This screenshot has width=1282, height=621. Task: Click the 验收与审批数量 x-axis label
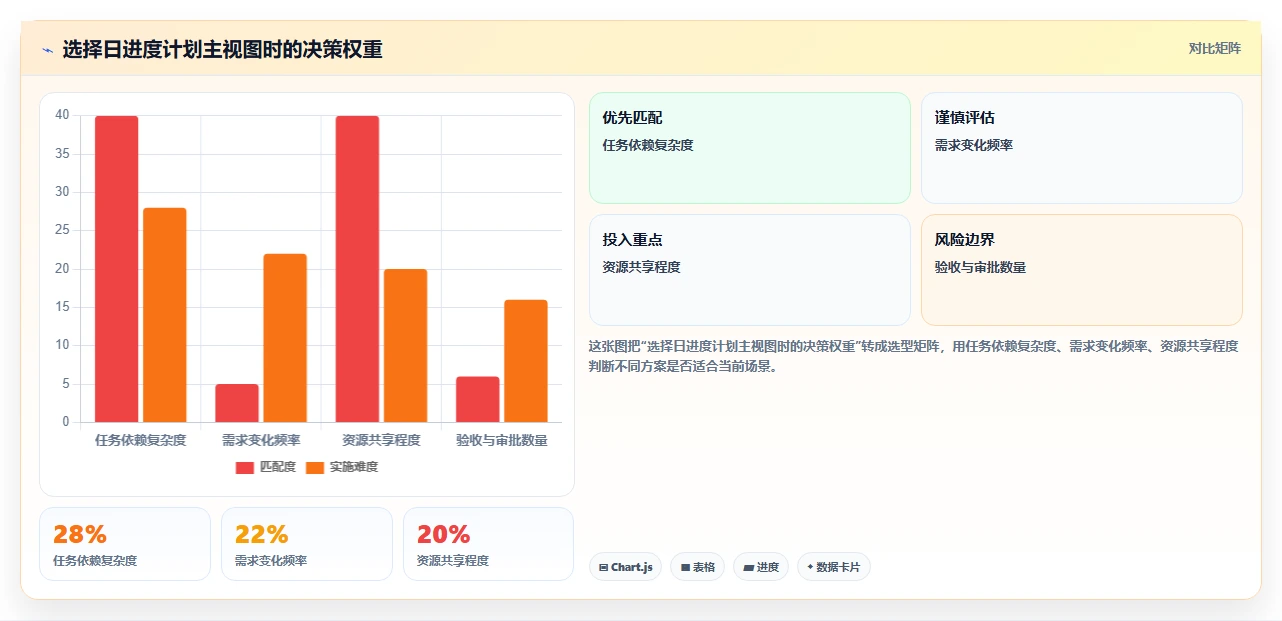[502, 440]
